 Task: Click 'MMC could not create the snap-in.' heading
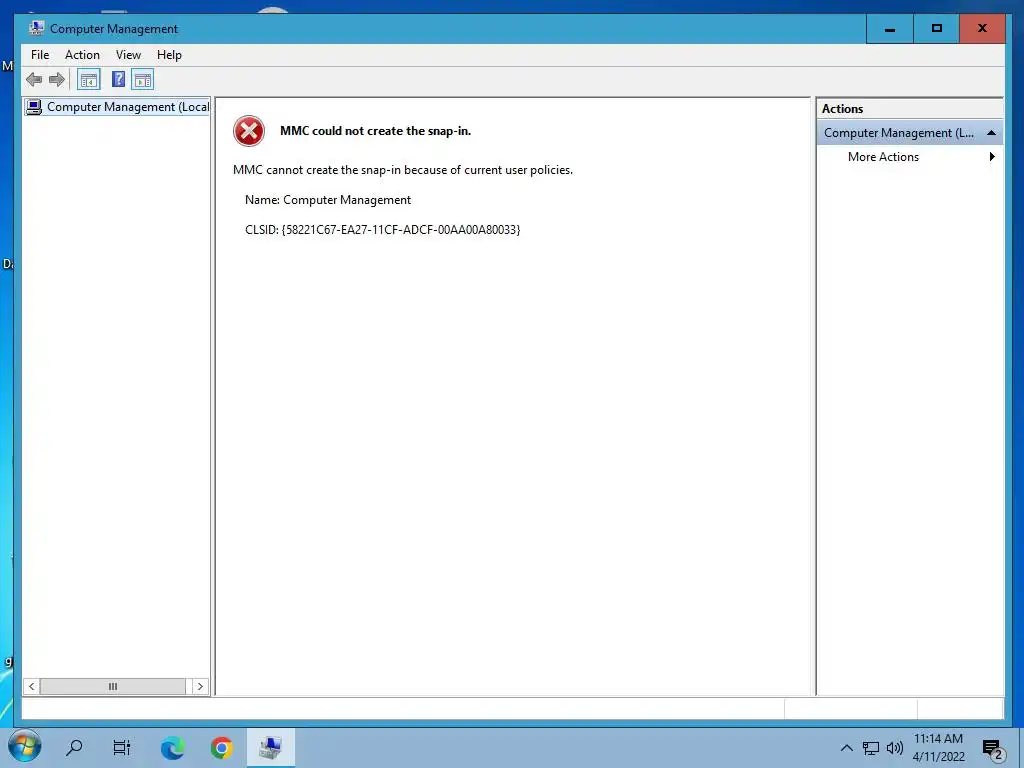pyautogui.click(x=376, y=131)
